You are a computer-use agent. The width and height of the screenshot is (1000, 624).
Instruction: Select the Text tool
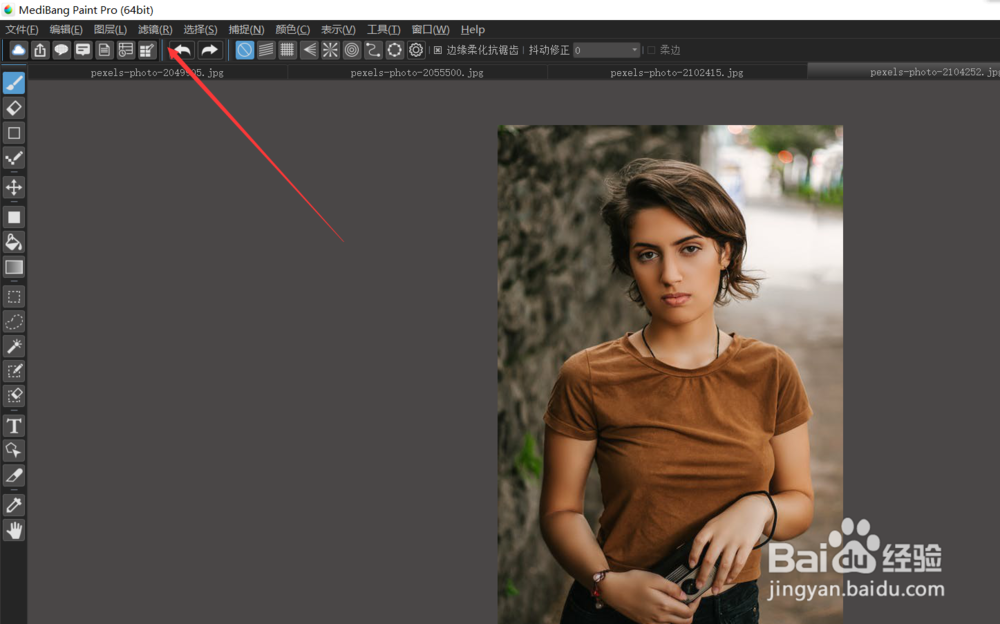coord(14,426)
